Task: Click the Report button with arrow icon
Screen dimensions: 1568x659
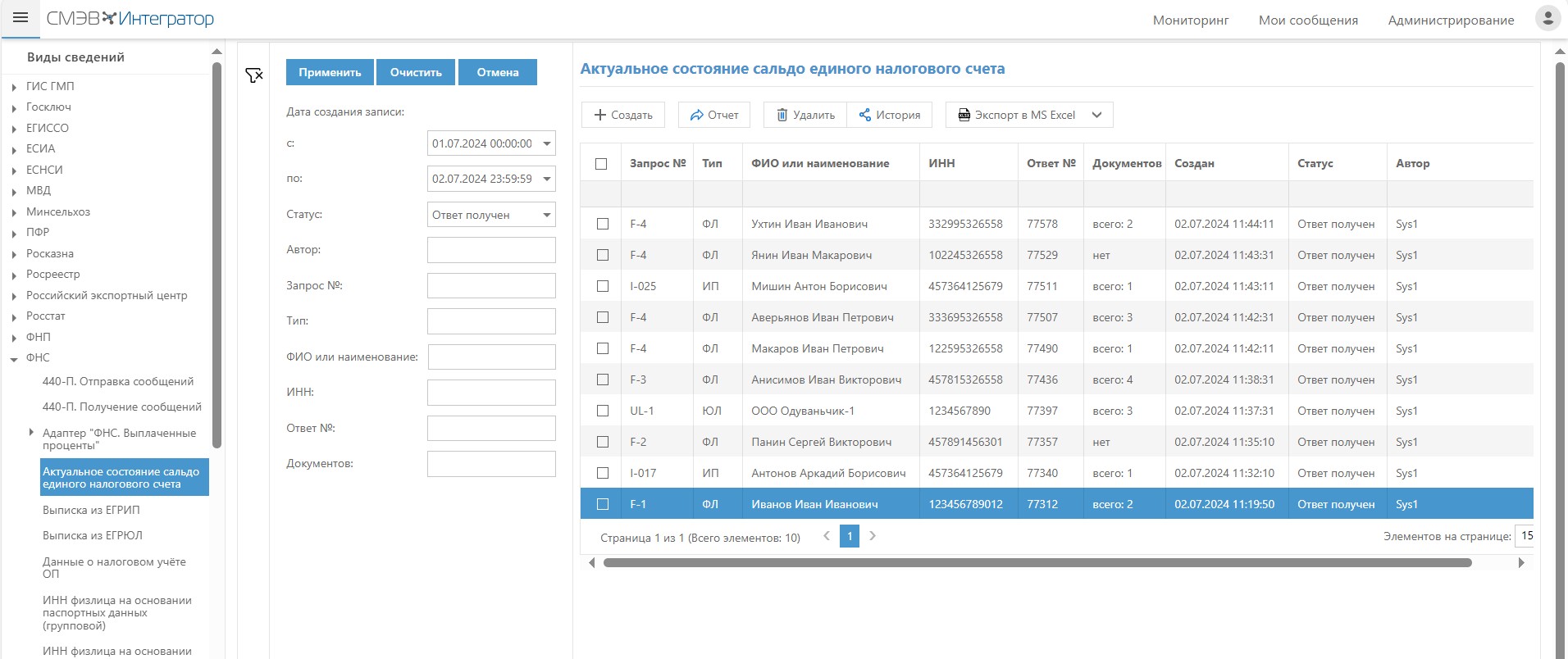Action: click(714, 115)
